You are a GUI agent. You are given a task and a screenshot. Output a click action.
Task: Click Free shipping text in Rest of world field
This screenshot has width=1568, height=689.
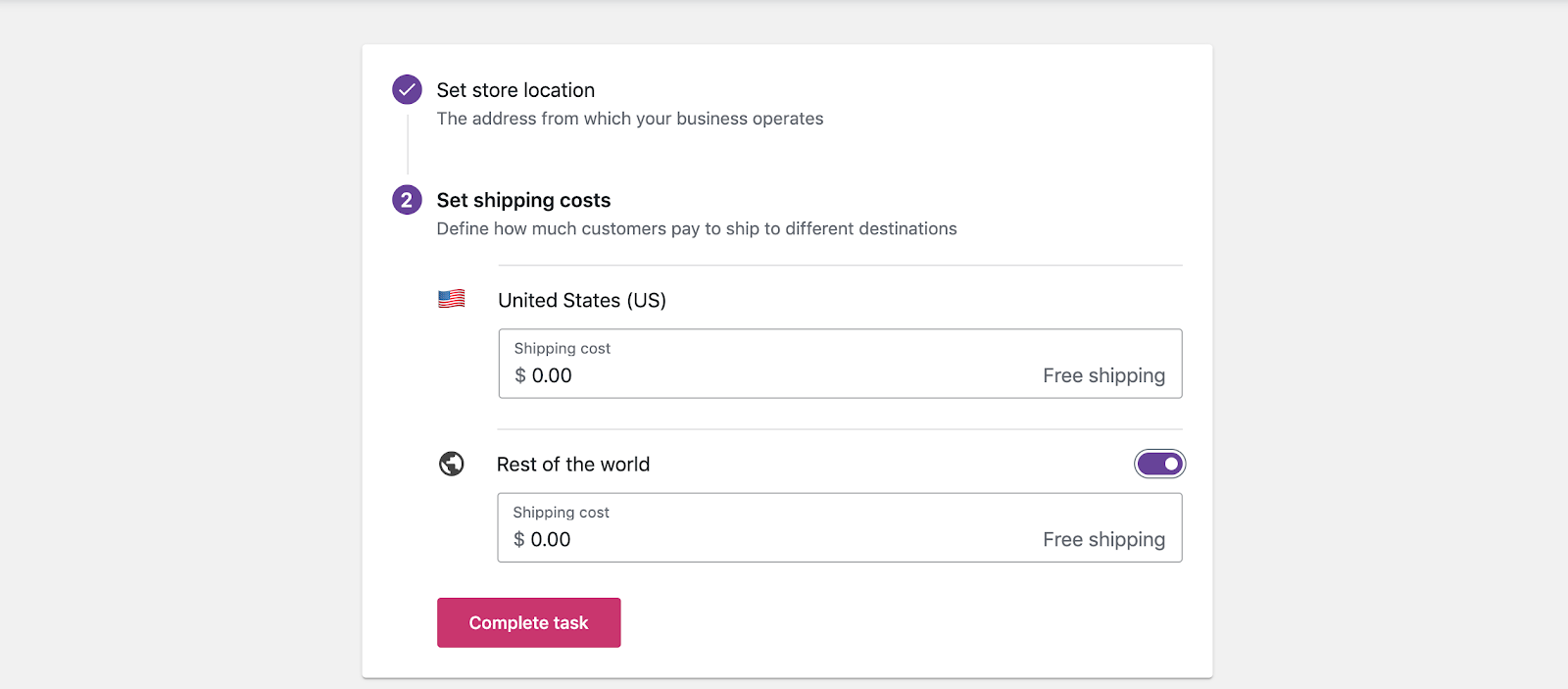[1103, 539]
